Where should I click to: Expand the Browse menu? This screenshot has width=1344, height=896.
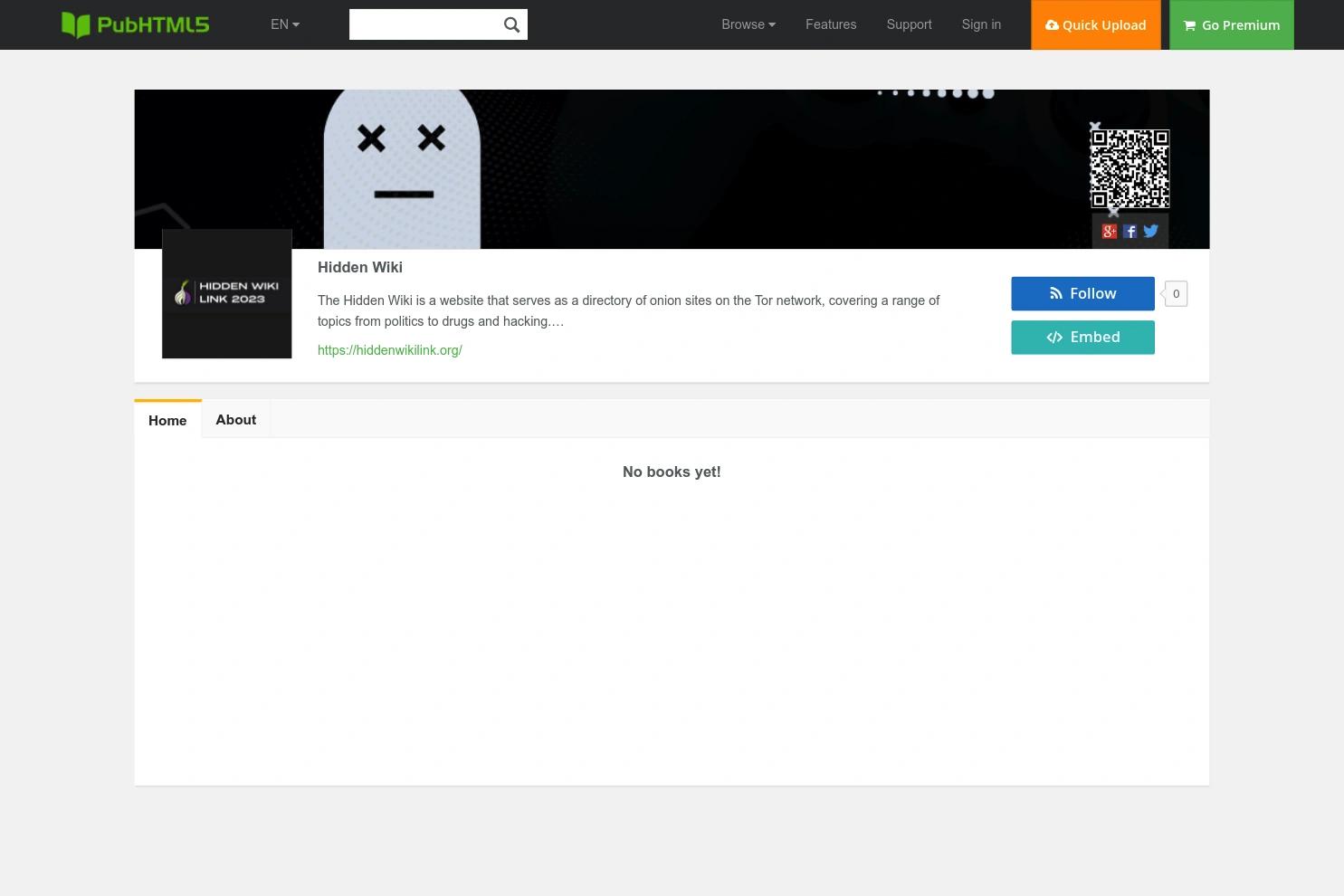pos(748,24)
